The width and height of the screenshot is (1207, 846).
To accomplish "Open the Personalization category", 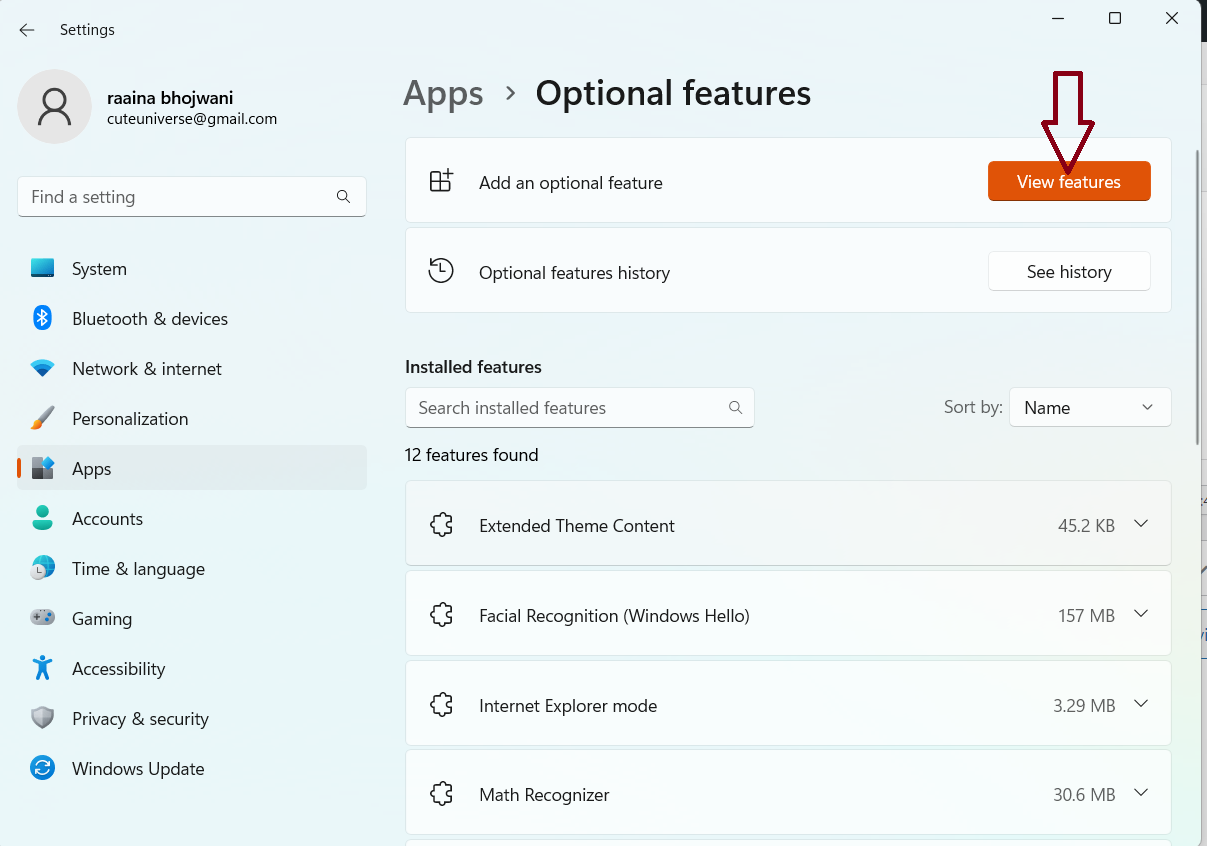I will pyautogui.click(x=129, y=419).
